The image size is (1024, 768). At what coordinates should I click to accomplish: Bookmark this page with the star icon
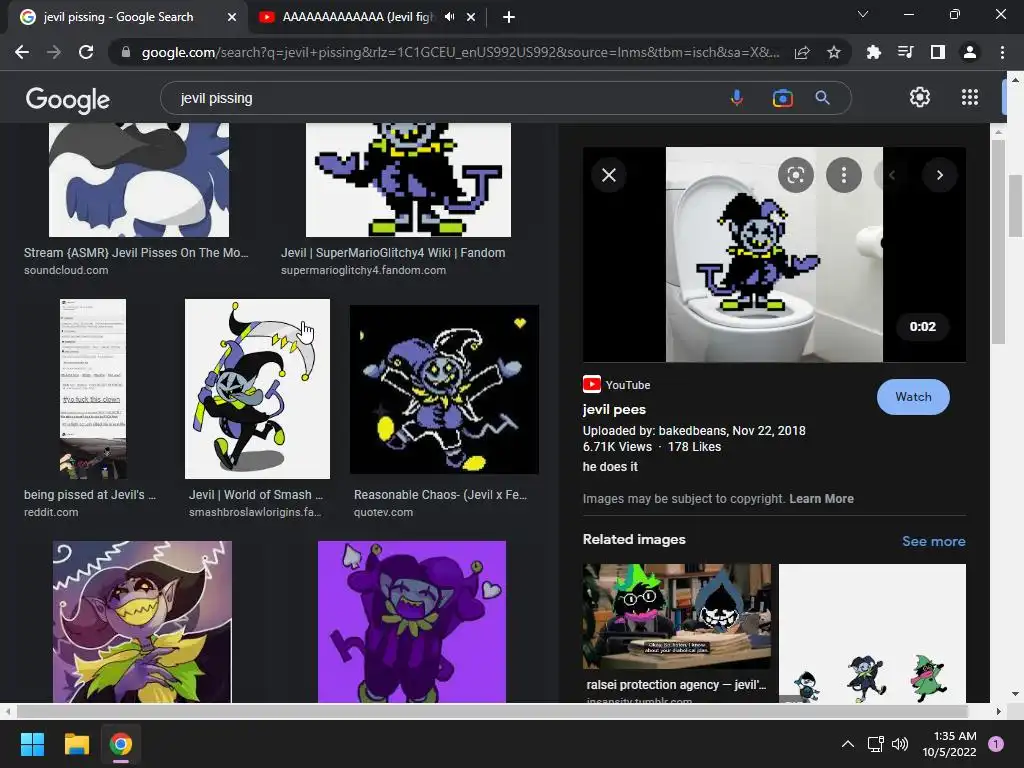[834, 52]
